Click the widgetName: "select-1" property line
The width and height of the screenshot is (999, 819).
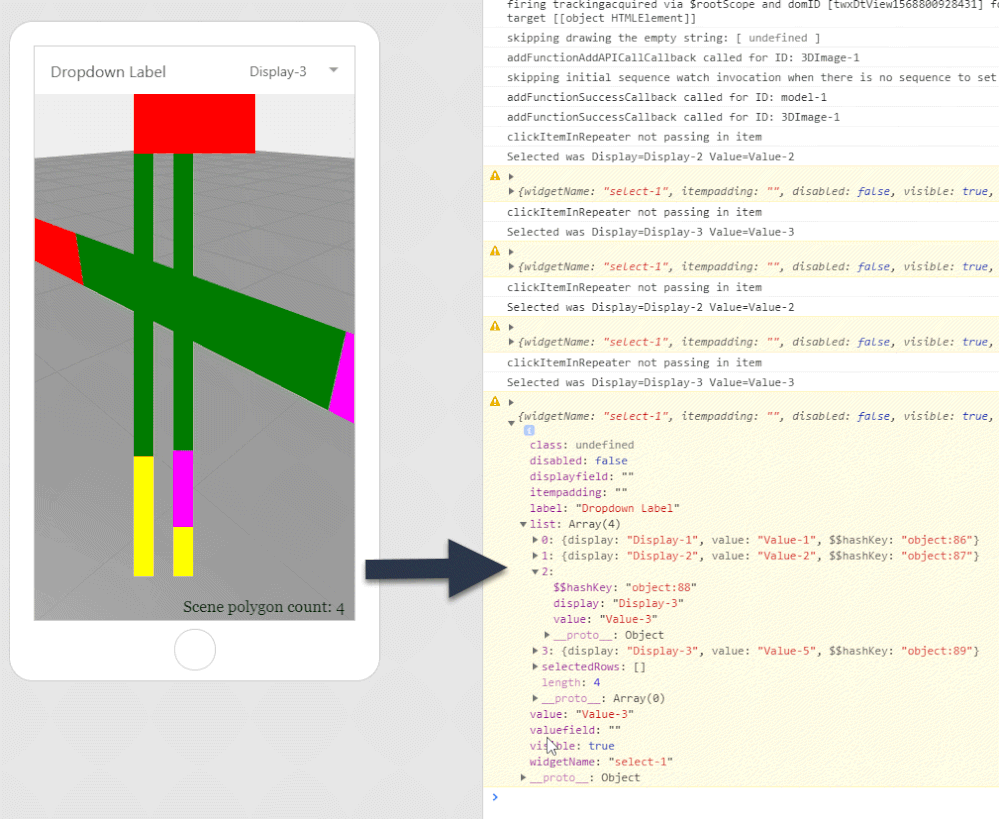coord(600,762)
